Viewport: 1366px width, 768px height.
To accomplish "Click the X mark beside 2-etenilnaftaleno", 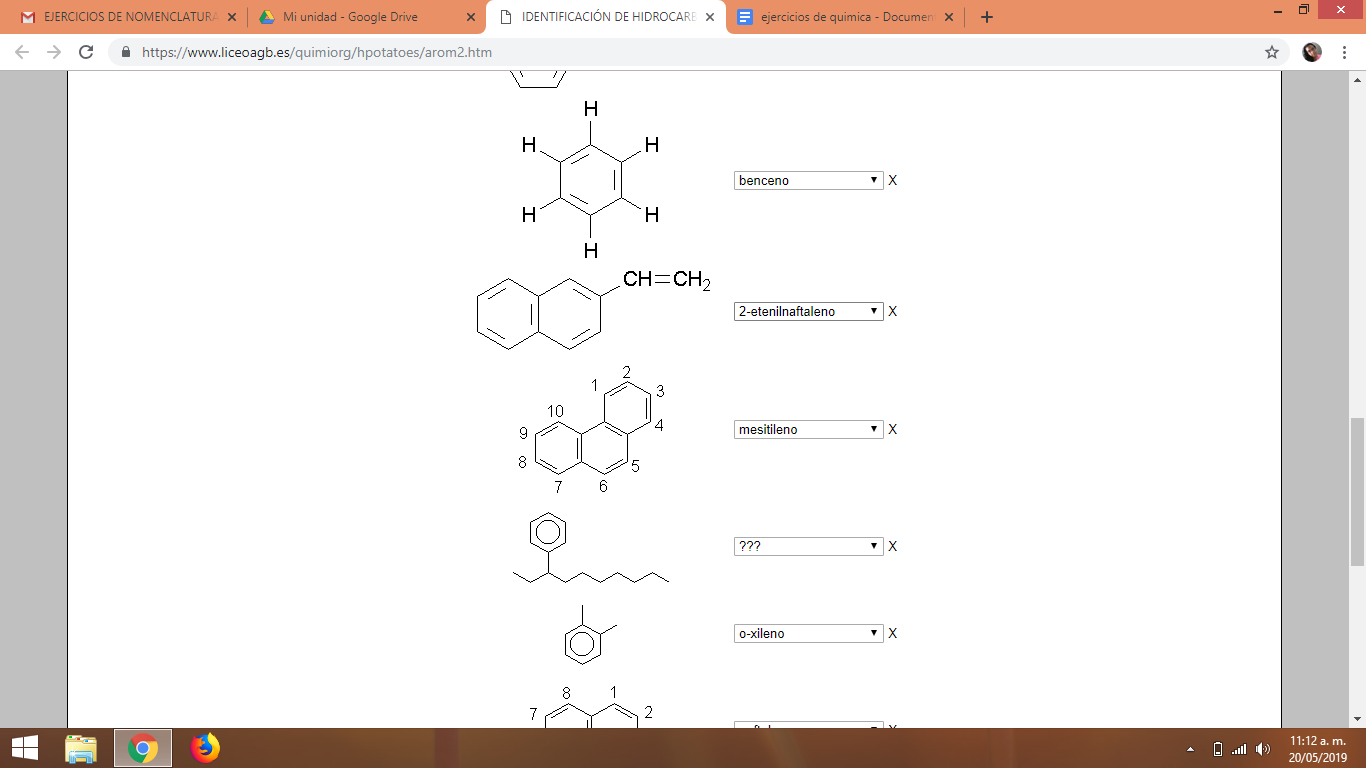I will [x=893, y=312].
